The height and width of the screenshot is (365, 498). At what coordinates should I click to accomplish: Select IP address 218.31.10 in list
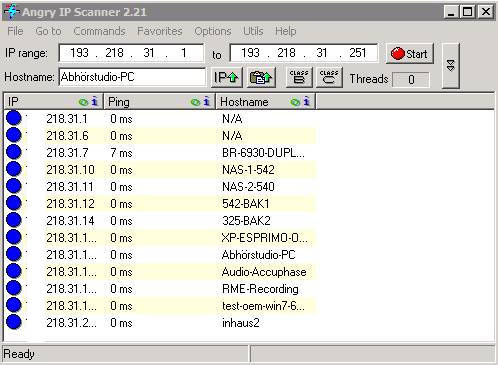[x=70, y=170]
